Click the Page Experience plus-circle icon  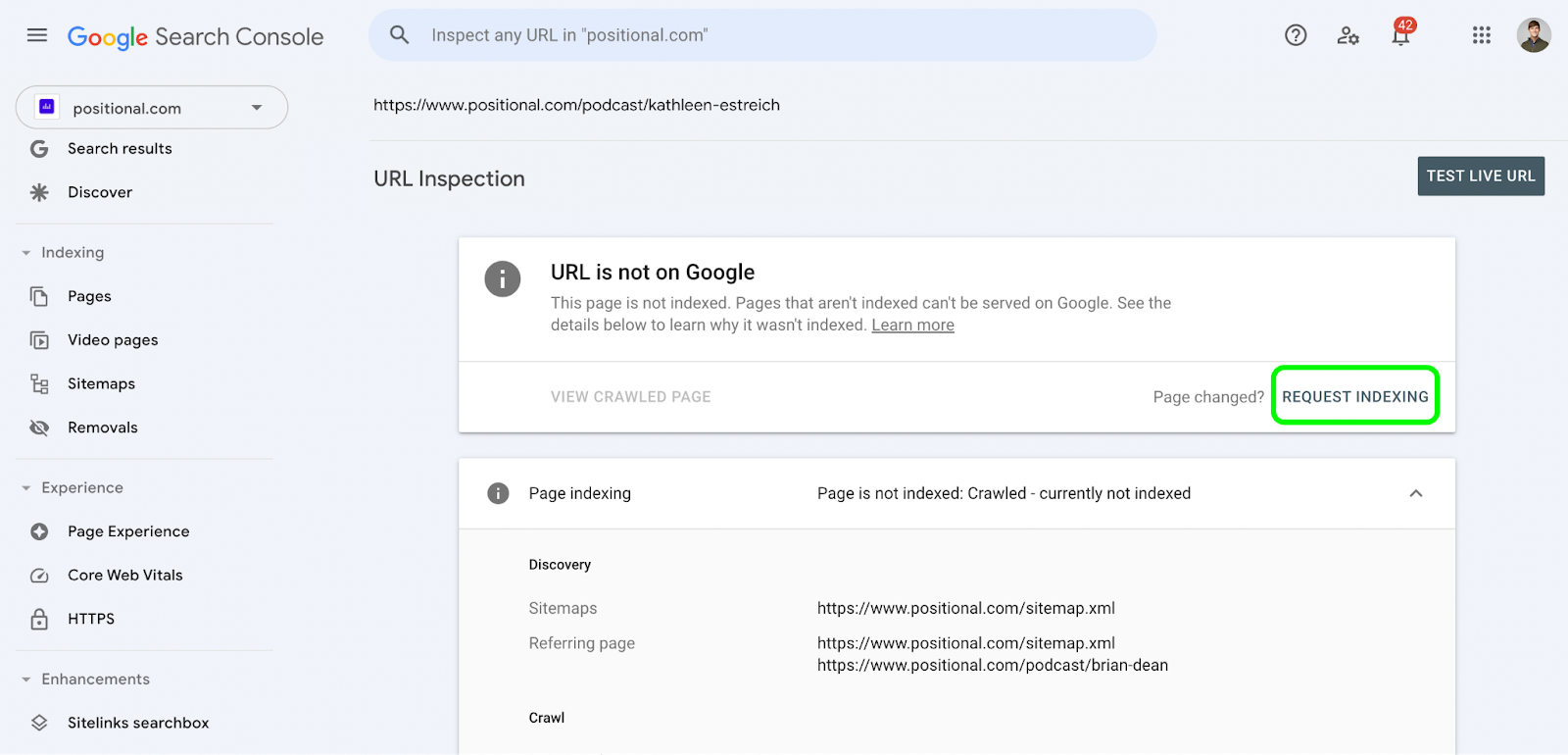pyautogui.click(x=39, y=531)
